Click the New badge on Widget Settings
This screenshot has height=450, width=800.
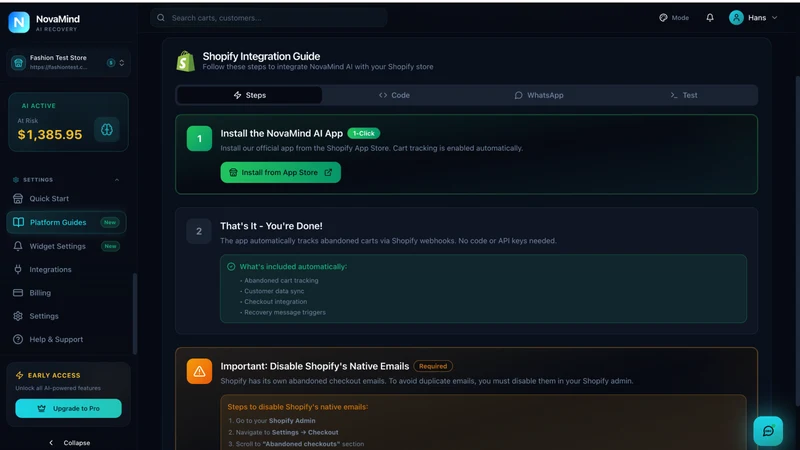(110, 246)
